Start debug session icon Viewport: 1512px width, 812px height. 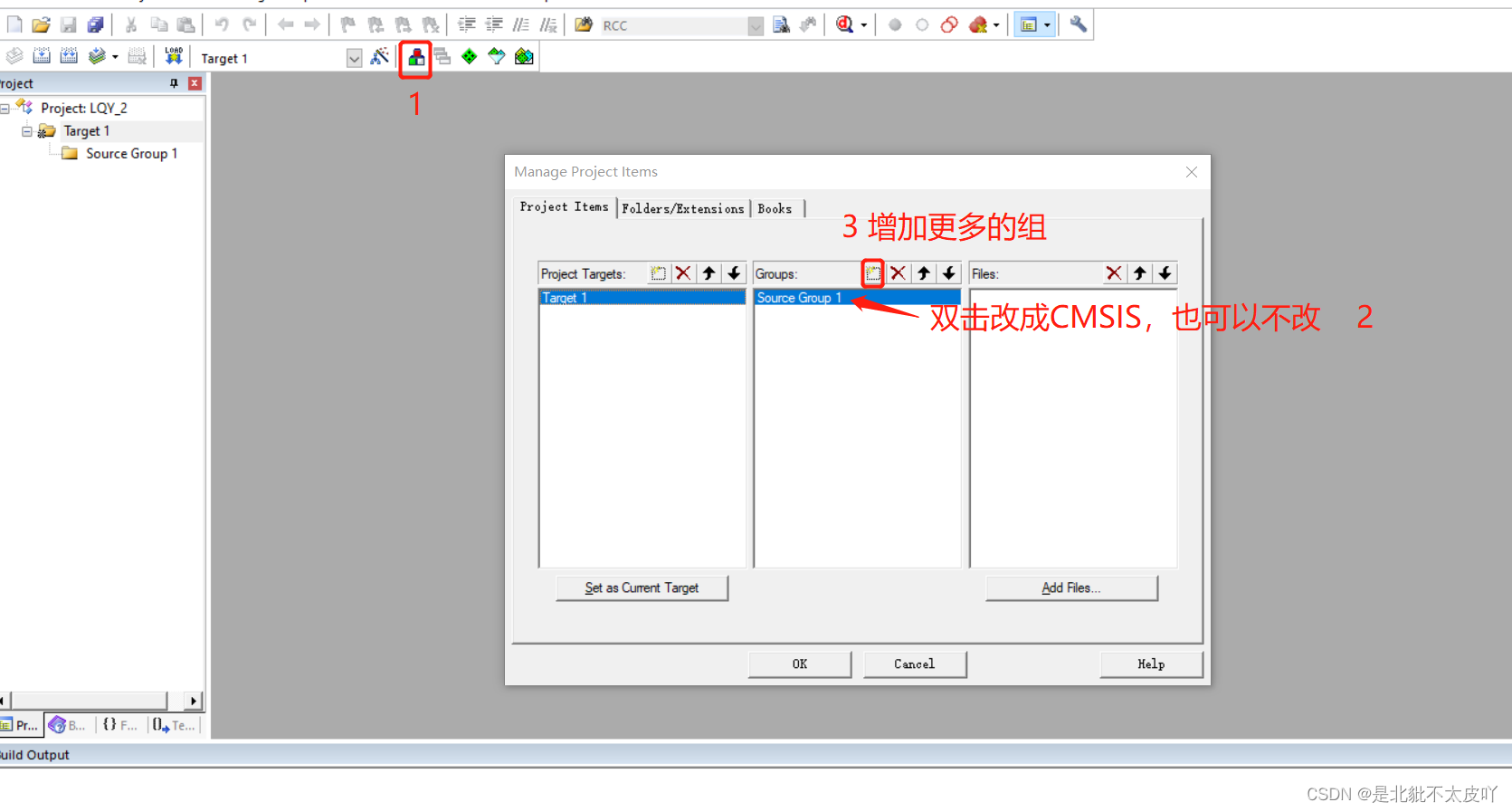click(x=844, y=24)
